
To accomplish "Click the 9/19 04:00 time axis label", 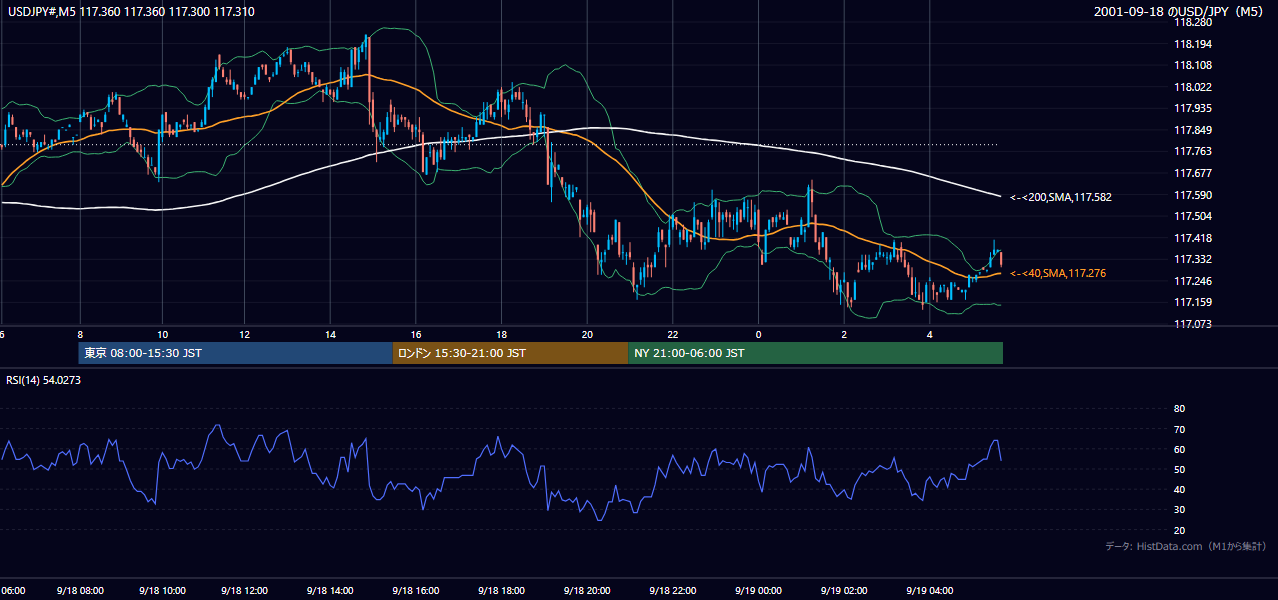I will (930, 591).
